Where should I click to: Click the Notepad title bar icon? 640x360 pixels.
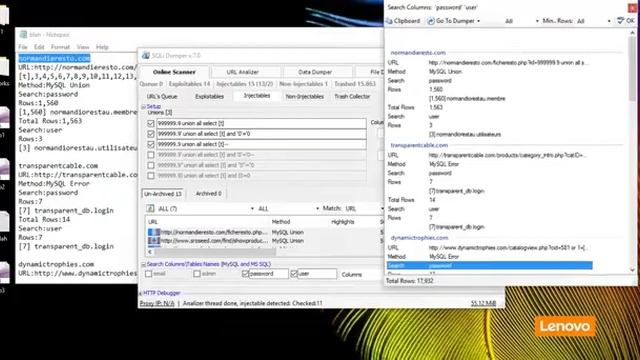(x=23, y=35)
